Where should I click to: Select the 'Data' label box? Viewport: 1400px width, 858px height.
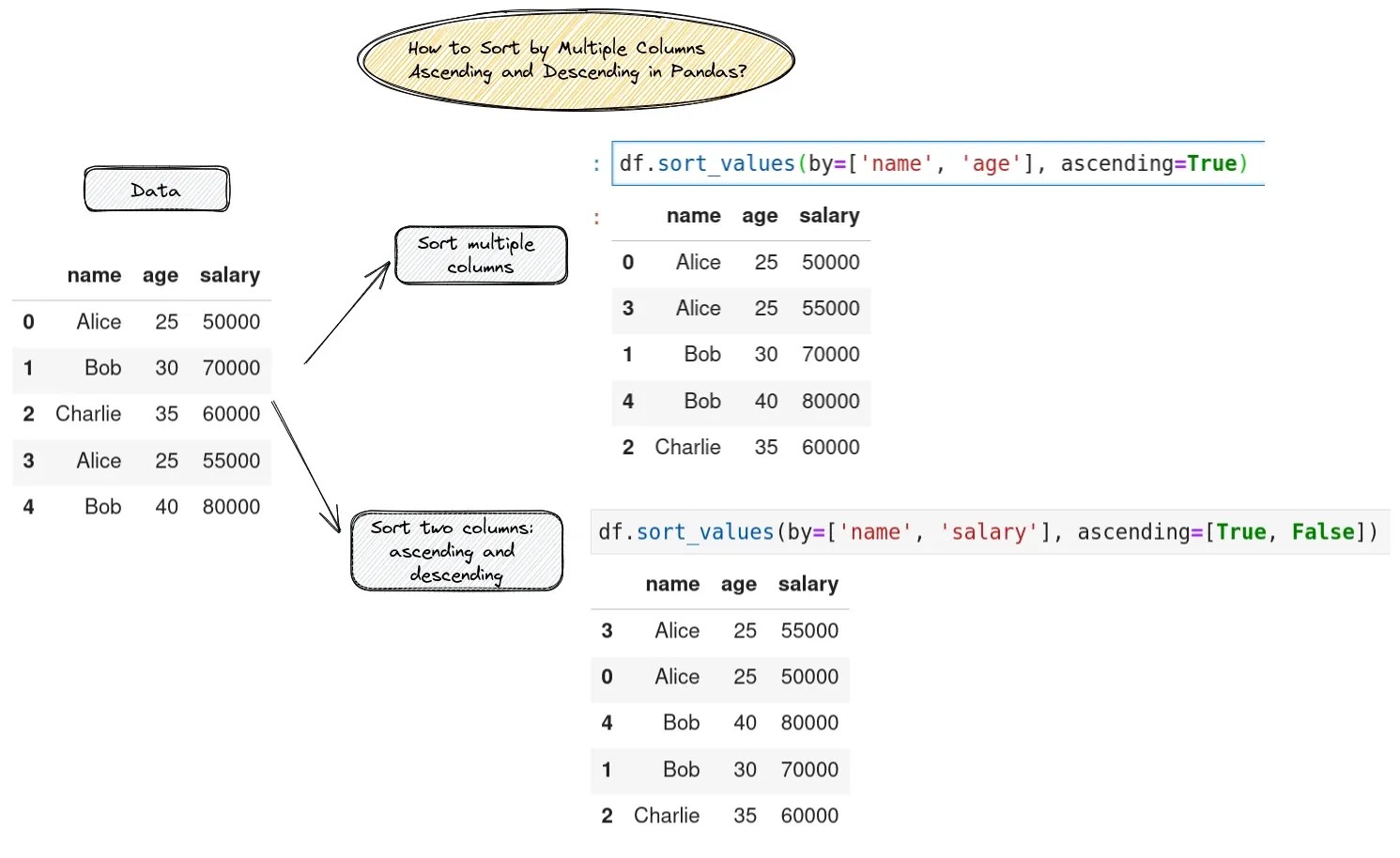point(156,189)
